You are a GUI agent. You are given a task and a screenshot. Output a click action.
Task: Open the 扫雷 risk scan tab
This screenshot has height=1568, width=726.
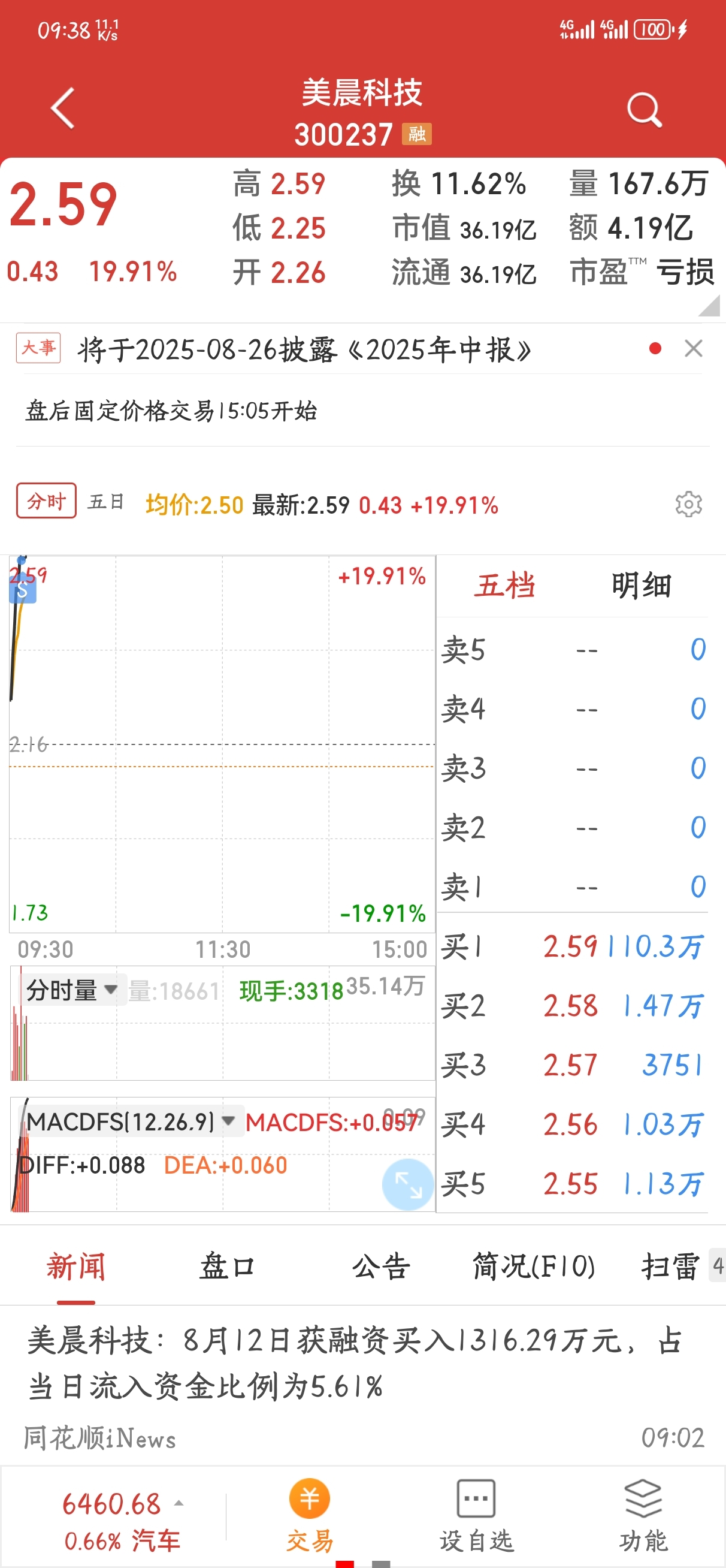pyautogui.click(x=670, y=1267)
